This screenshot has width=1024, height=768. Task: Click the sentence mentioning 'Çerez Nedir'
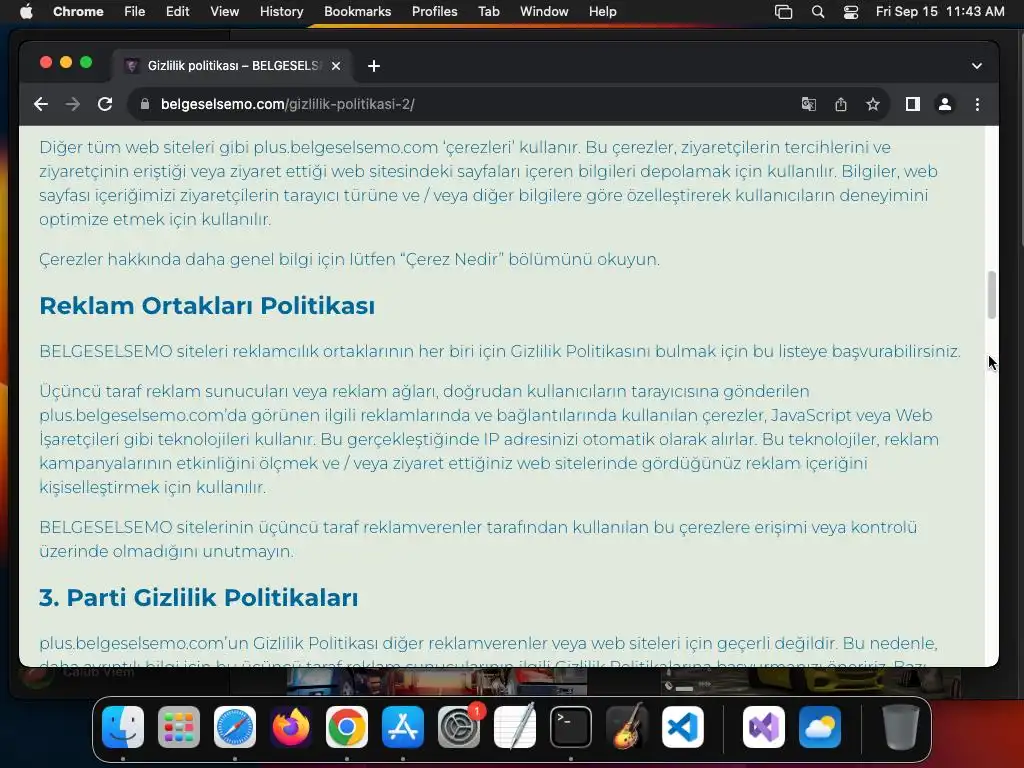pos(349,259)
